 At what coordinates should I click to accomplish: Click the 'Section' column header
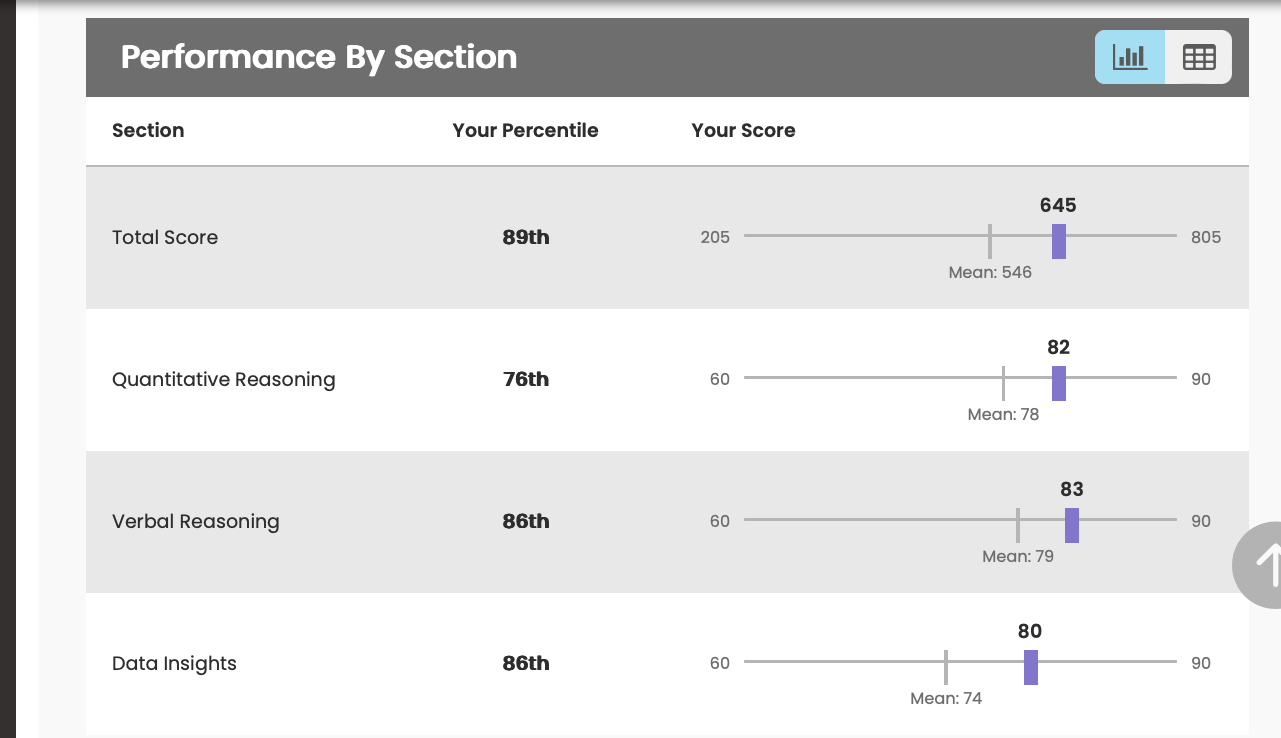[x=148, y=130]
